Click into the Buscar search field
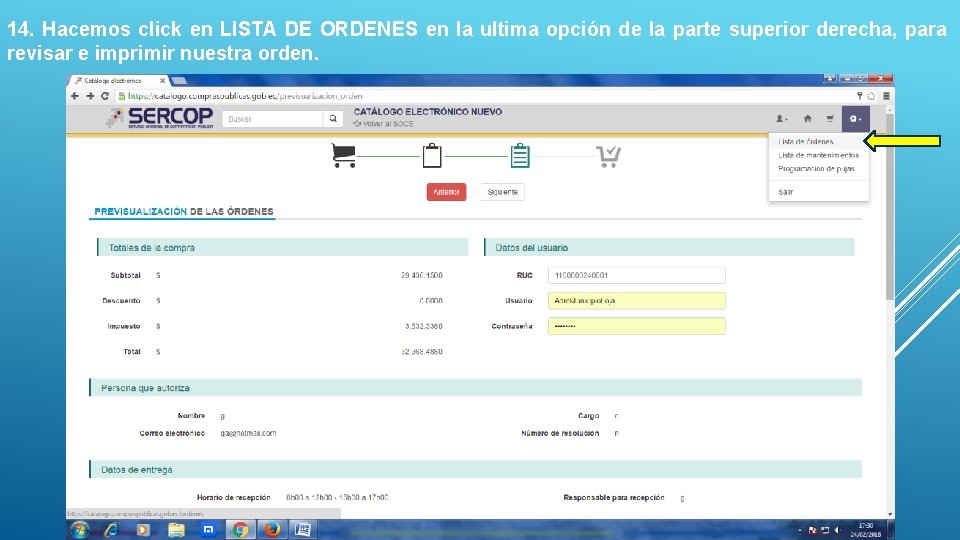 272,119
